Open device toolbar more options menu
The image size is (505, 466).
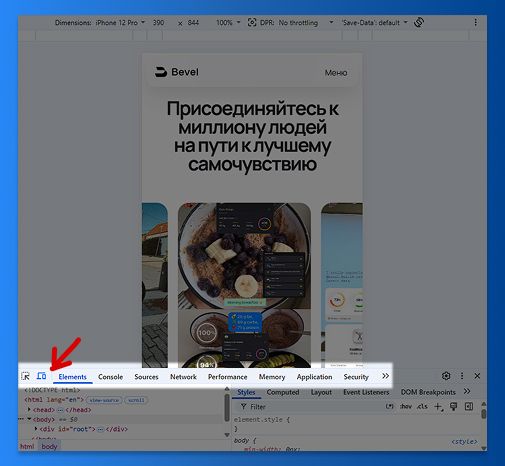pos(476,23)
